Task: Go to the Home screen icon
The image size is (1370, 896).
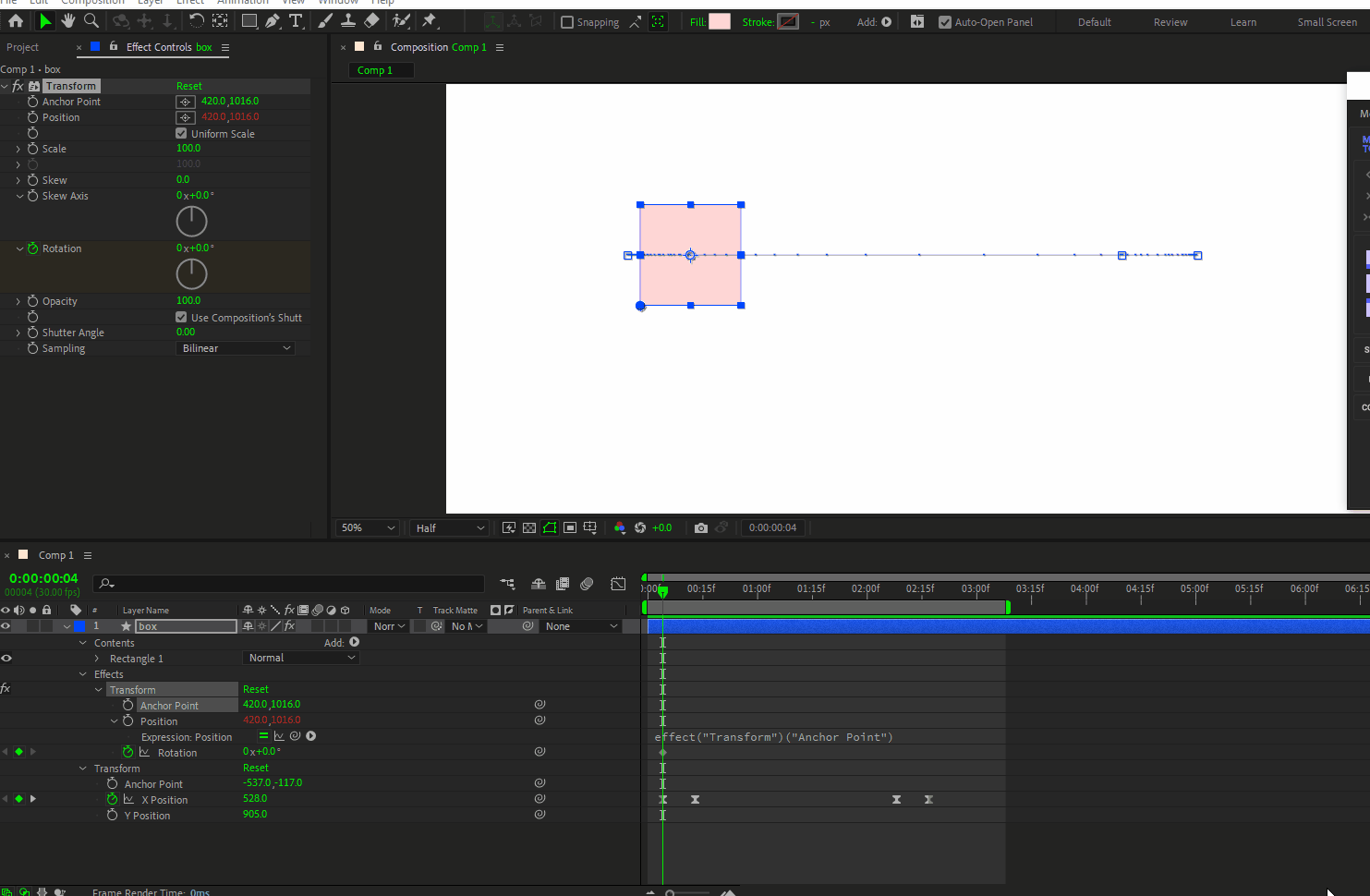Action: [16, 20]
